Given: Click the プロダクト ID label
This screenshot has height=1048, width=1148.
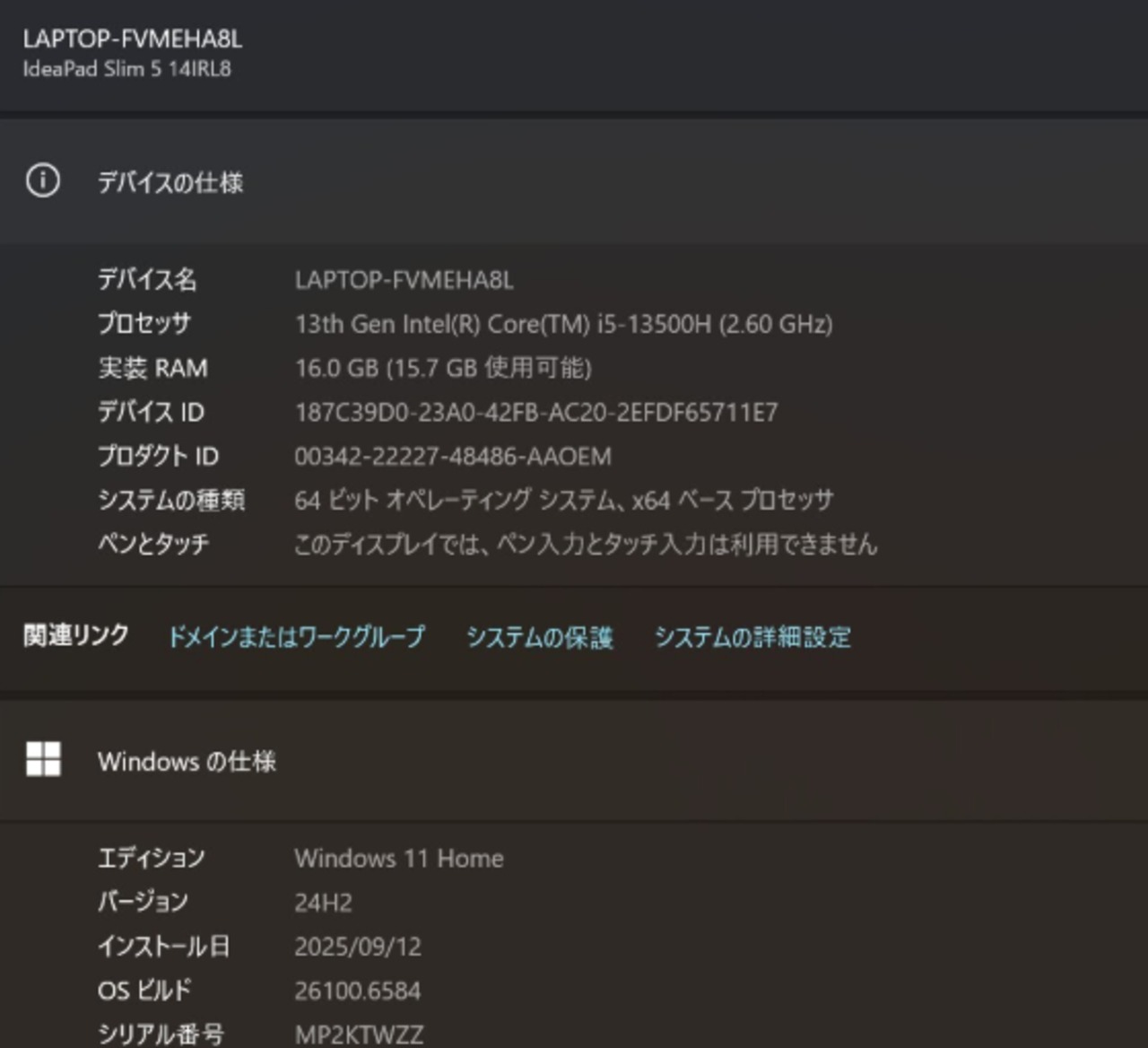Looking at the screenshot, I should [x=158, y=456].
